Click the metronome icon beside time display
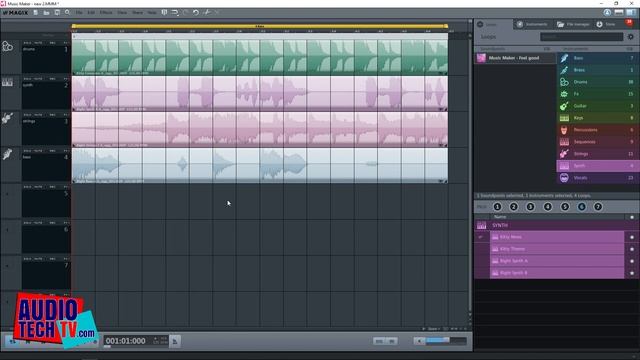The width and height of the screenshot is (640, 360). coord(175,341)
